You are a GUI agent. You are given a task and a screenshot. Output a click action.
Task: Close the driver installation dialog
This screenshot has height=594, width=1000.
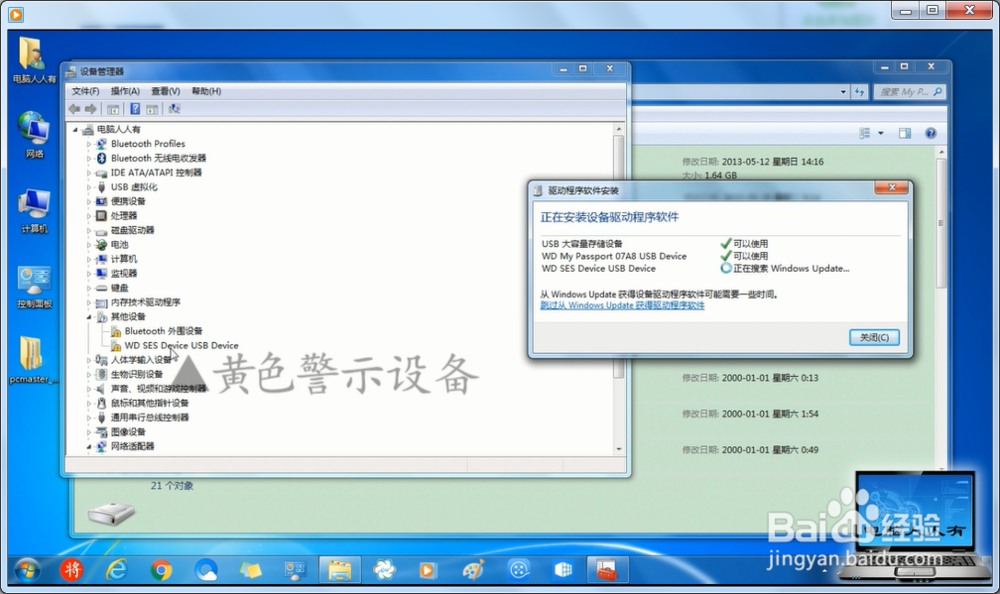click(892, 188)
